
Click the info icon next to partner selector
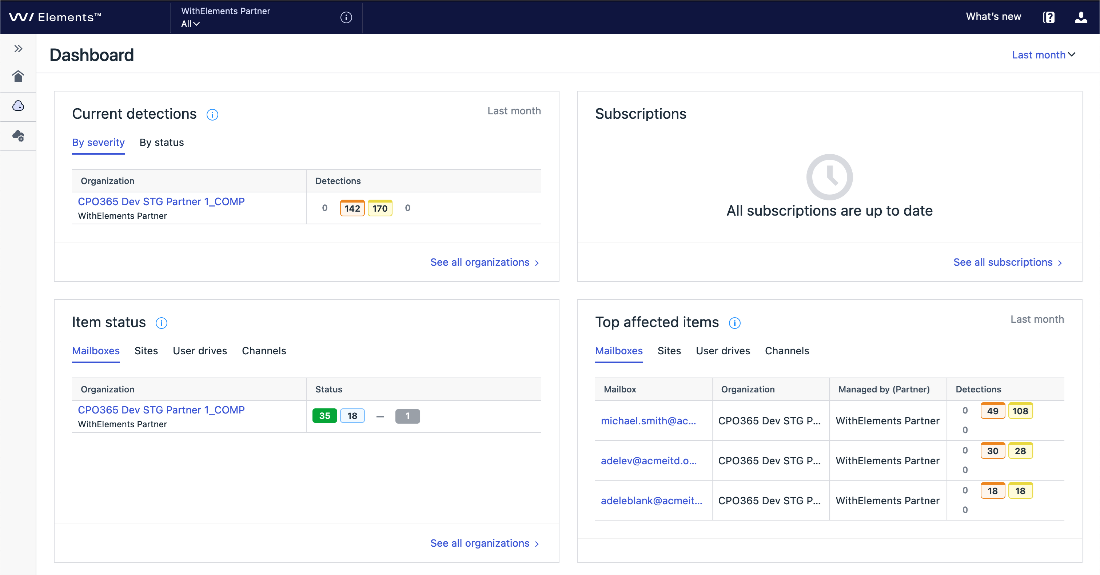click(x=346, y=18)
